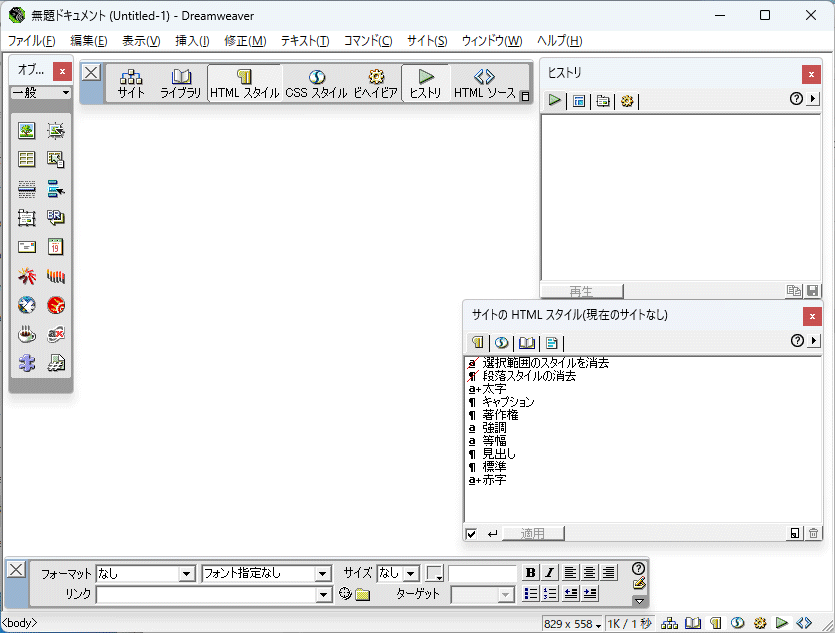Insert a Horizontal Rule from the Objects panel
Screen dimensions: 835x633
[27, 188]
